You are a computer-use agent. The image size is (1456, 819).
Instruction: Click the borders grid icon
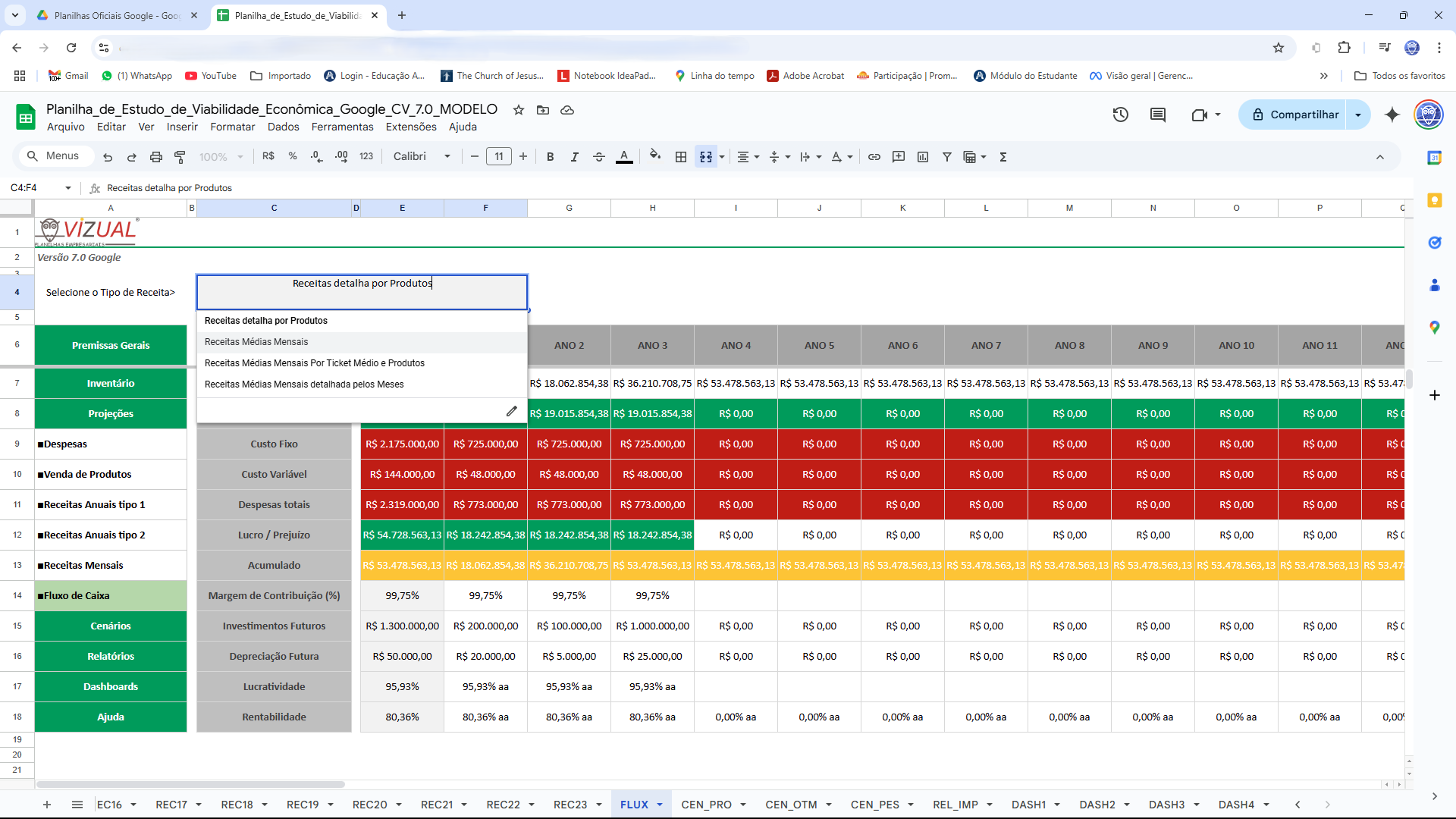(x=681, y=157)
